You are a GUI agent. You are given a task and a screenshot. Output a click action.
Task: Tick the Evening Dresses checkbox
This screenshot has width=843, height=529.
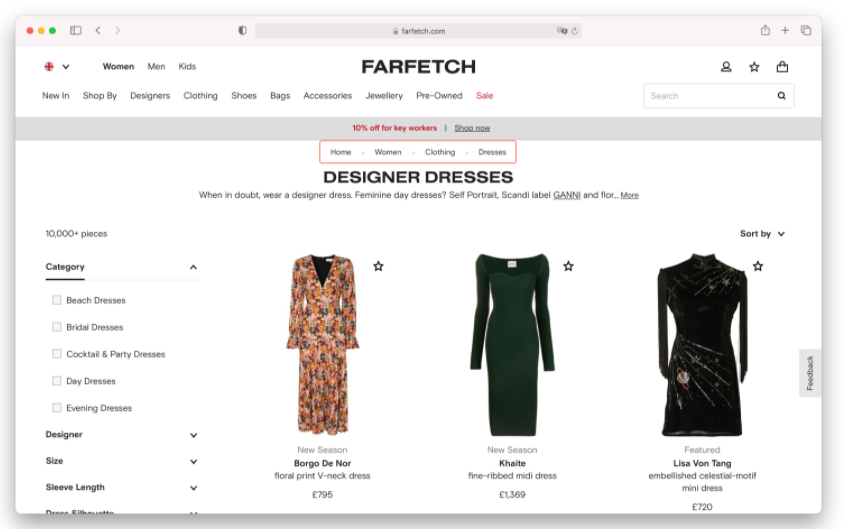tap(57, 408)
